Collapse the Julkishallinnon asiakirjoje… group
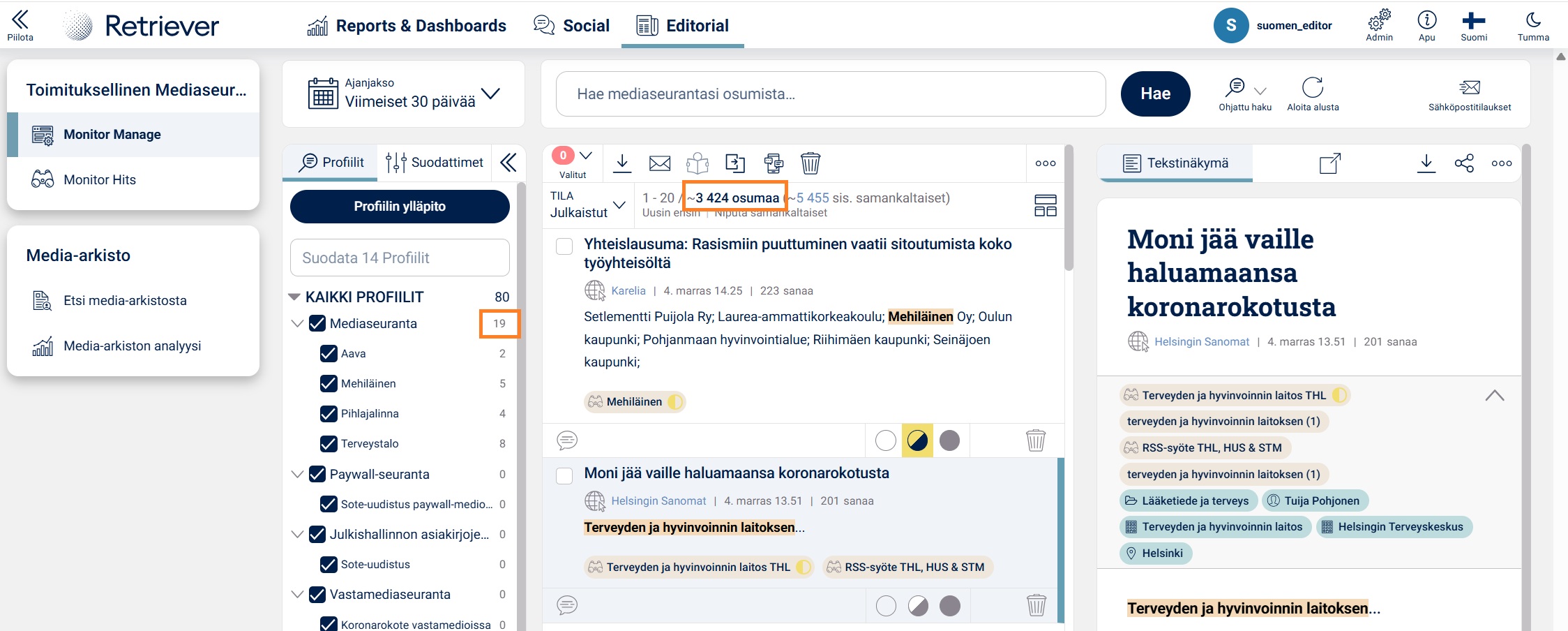 point(297,534)
